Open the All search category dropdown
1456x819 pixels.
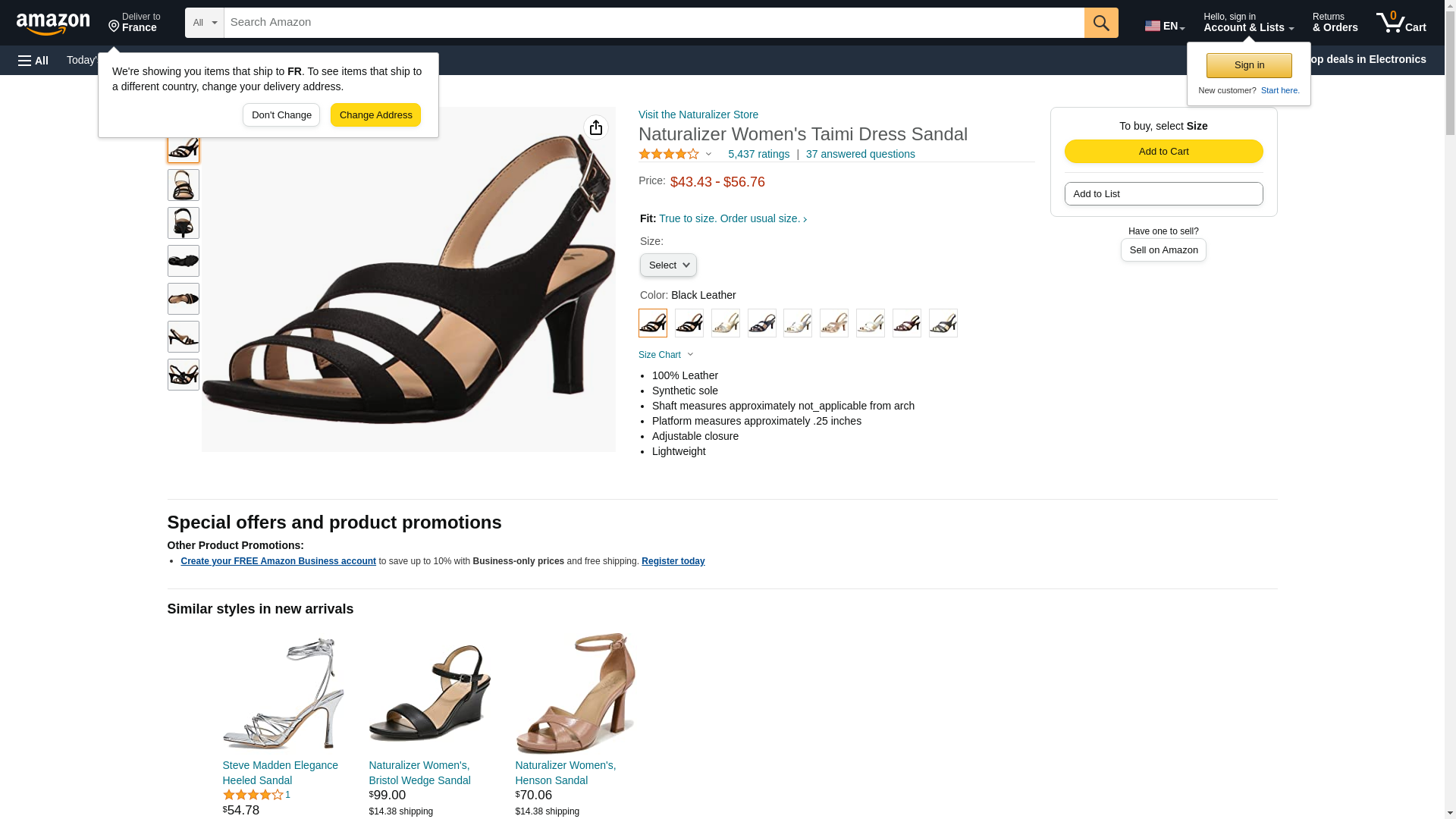pos(204,23)
